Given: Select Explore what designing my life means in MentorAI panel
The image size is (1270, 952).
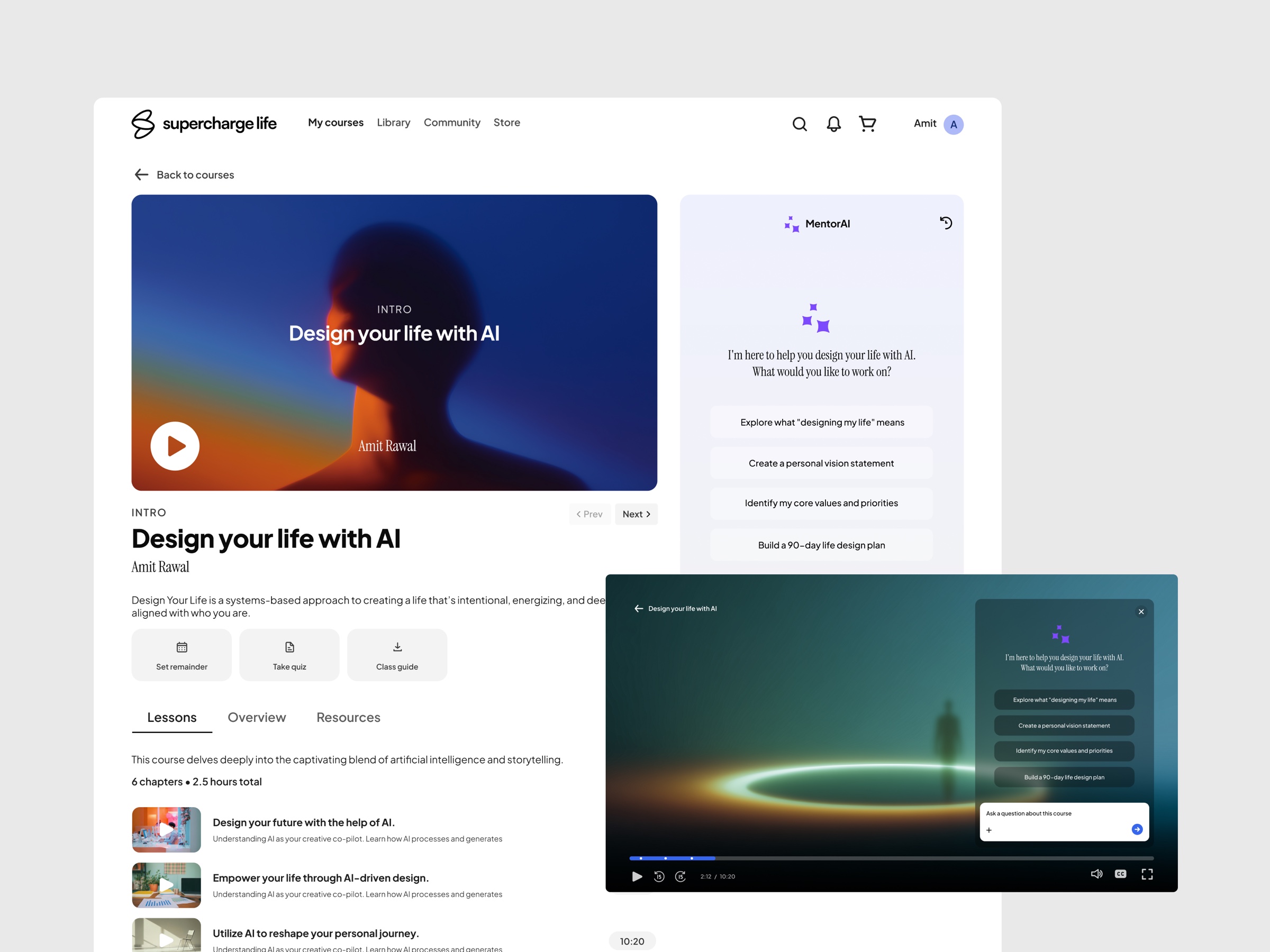Looking at the screenshot, I should click(822, 423).
